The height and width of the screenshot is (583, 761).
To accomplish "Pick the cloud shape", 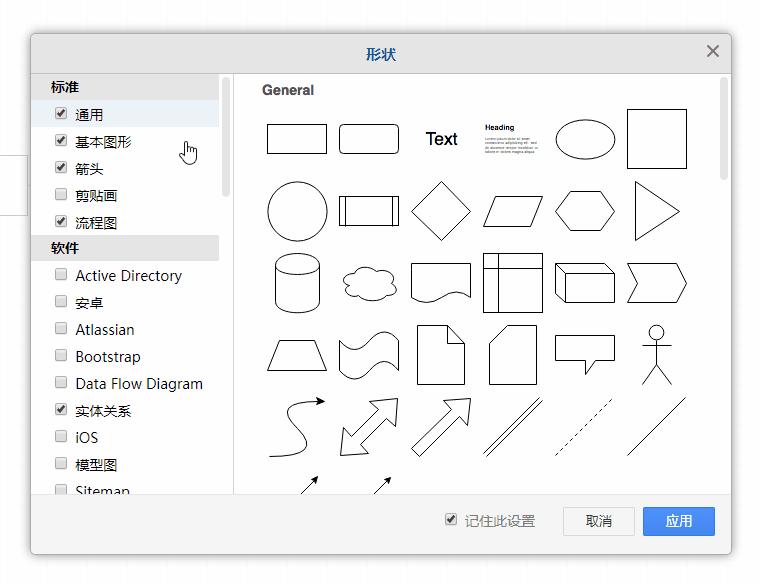I will tap(369, 284).
